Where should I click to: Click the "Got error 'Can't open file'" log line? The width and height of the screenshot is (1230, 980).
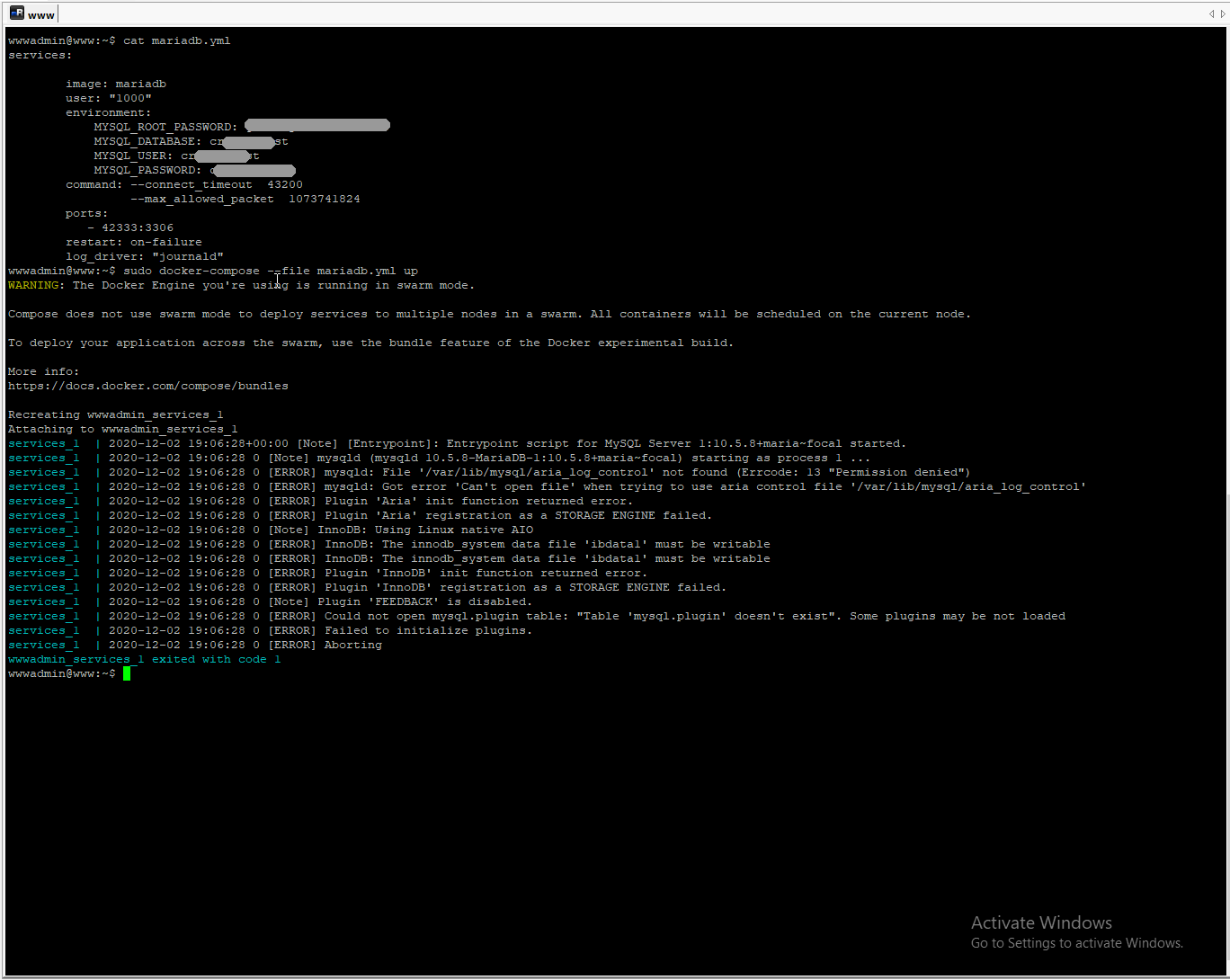point(548,486)
